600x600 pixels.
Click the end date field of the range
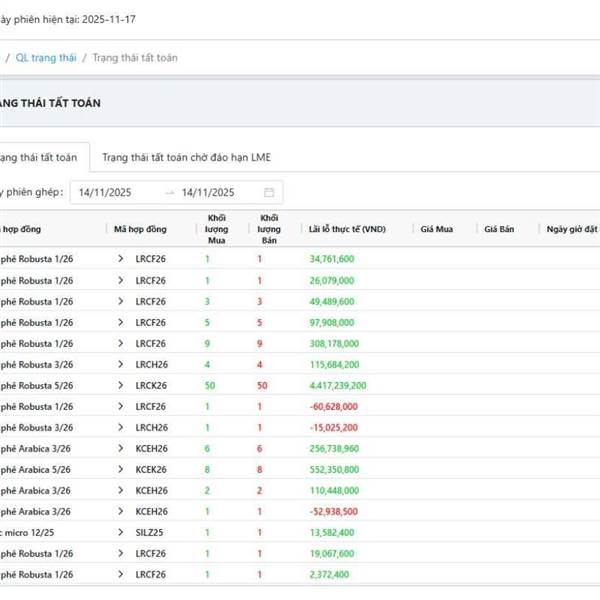[208, 192]
